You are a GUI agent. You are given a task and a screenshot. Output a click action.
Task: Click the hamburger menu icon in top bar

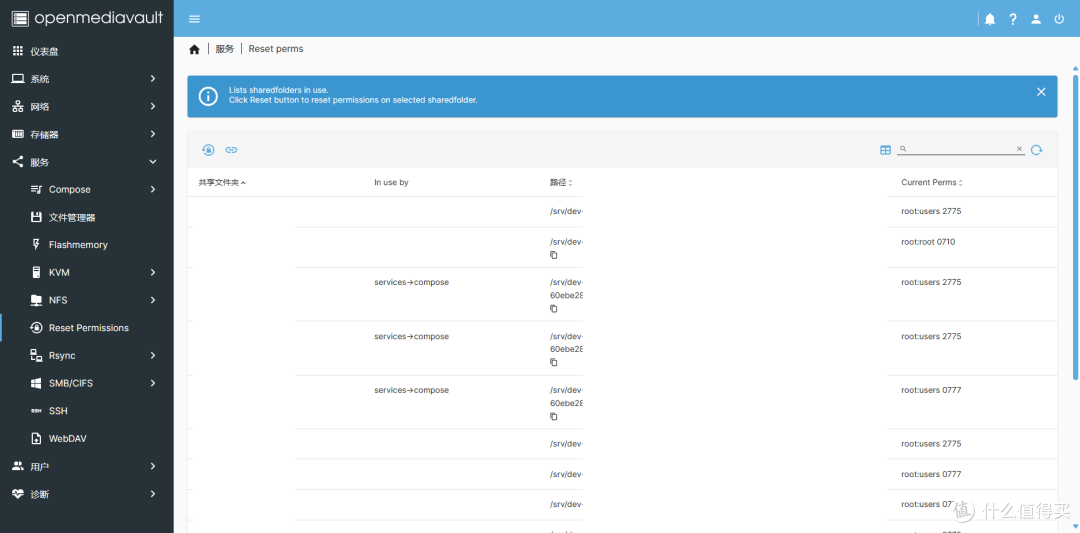click(194, 19)
